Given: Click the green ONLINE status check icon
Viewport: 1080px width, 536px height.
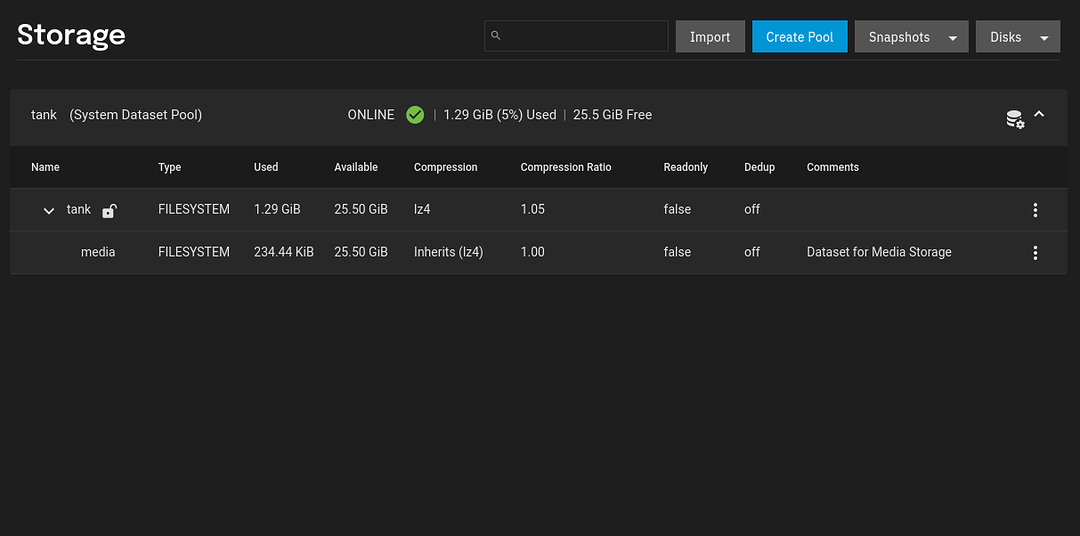Looking at the screenshot, I should [415, 115].
